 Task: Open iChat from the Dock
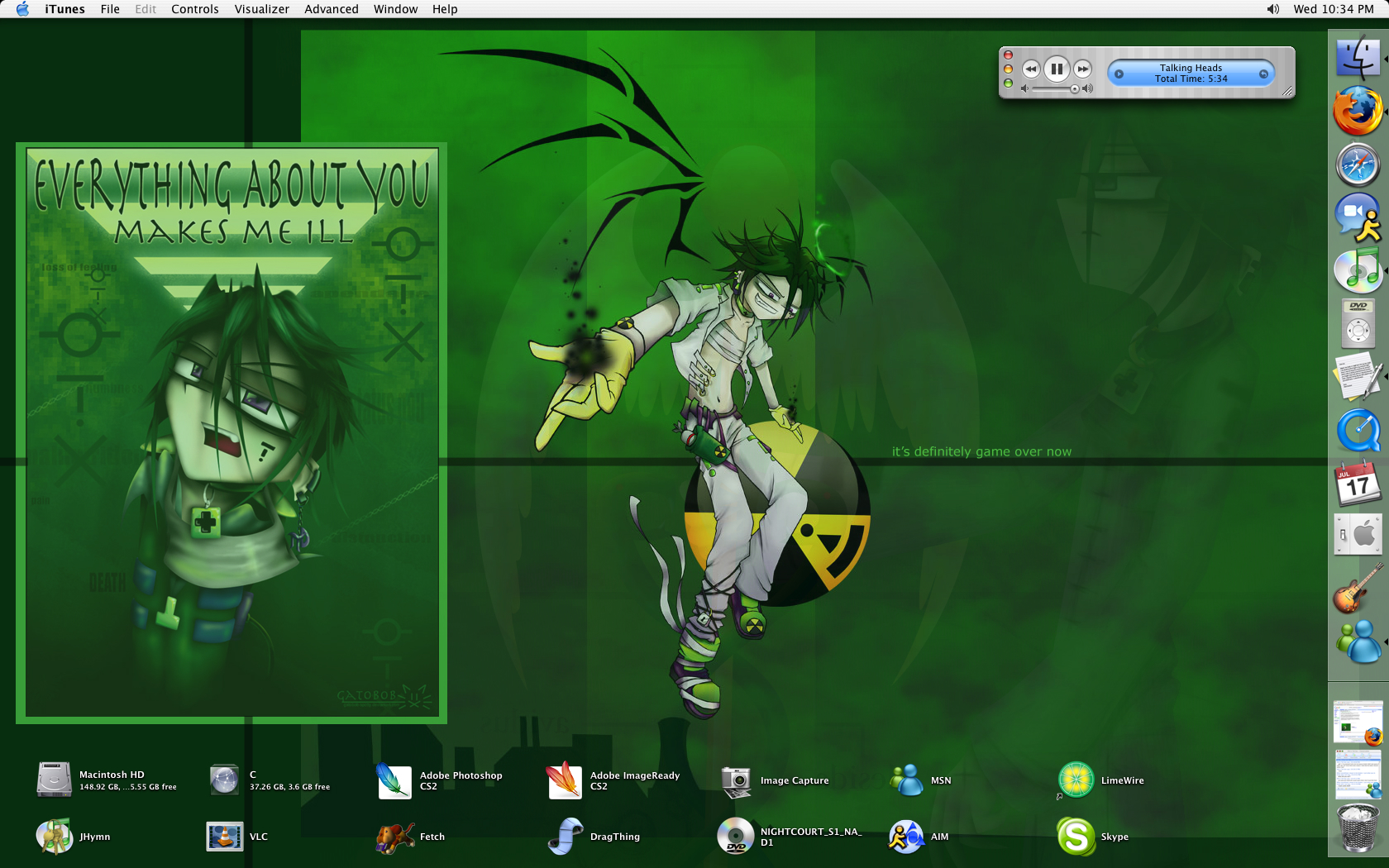[1358, 217]
